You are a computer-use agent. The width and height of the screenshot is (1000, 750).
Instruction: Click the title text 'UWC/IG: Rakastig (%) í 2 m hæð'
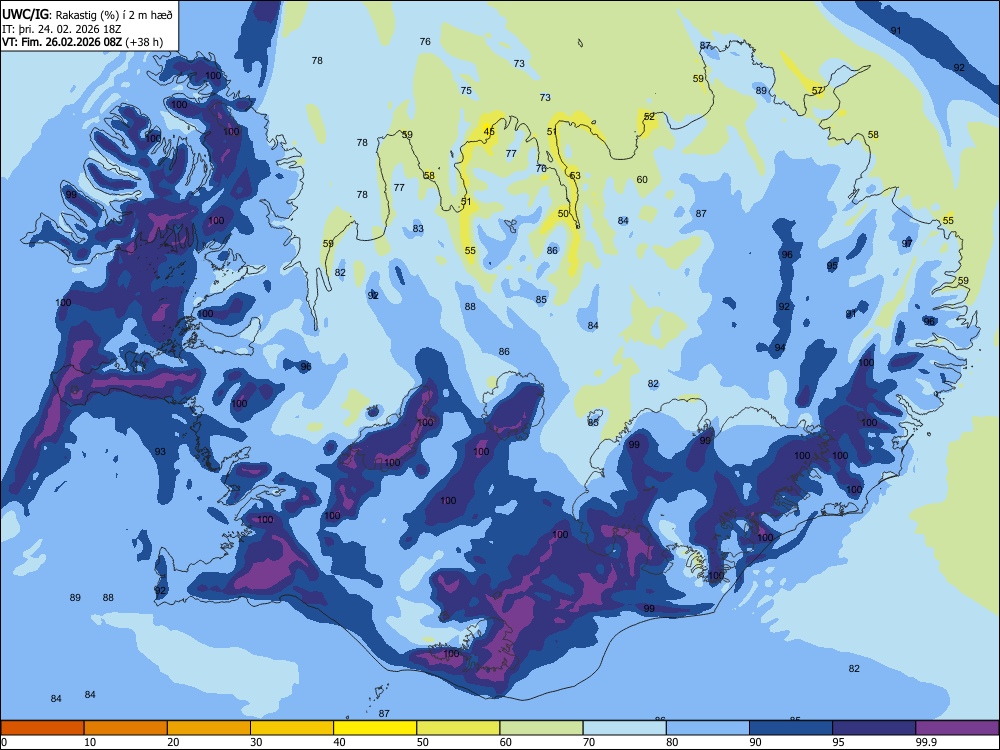[87, 15]
